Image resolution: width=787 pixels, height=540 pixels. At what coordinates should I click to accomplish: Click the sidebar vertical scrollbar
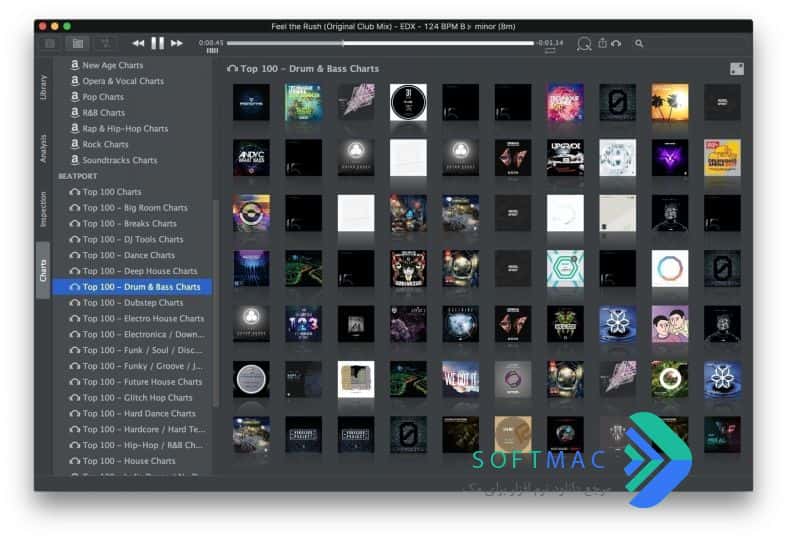(216, 303)
